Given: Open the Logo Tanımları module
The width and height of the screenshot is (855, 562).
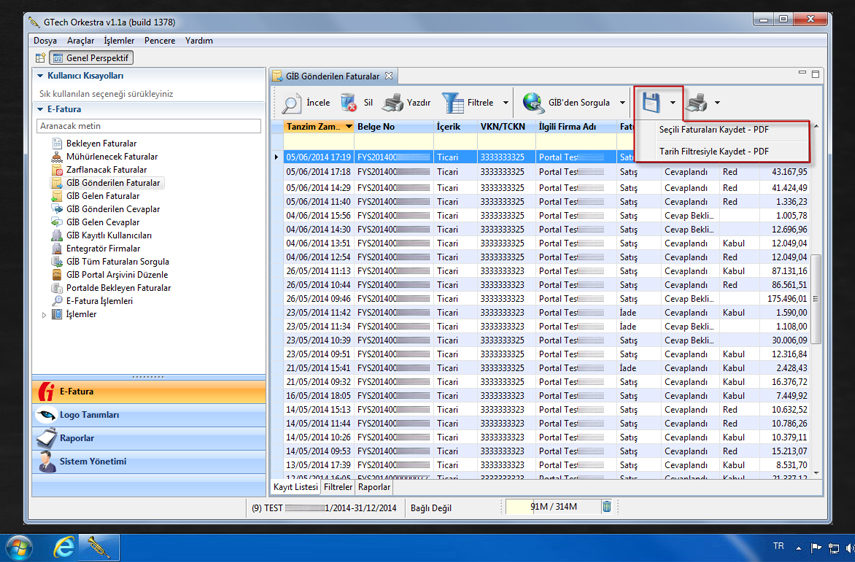Looking at the screenshot, I should pos(148,415).
